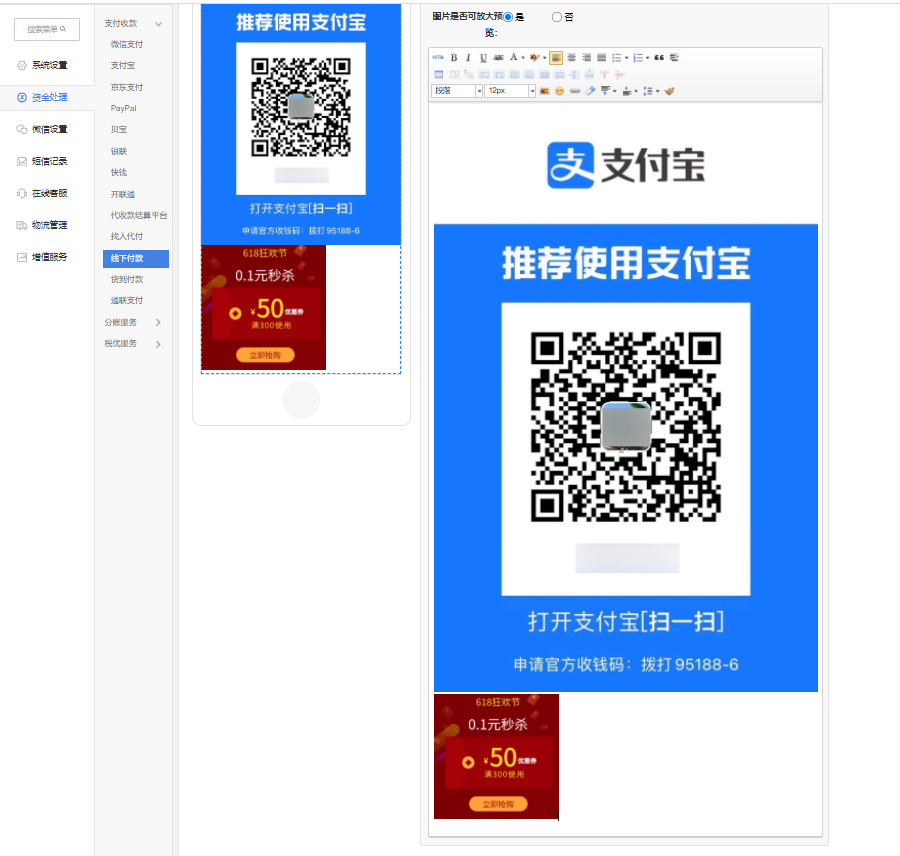900x856 pixels.
Task: Select 否 for image zoom preview
Action: tap(557, 17)
